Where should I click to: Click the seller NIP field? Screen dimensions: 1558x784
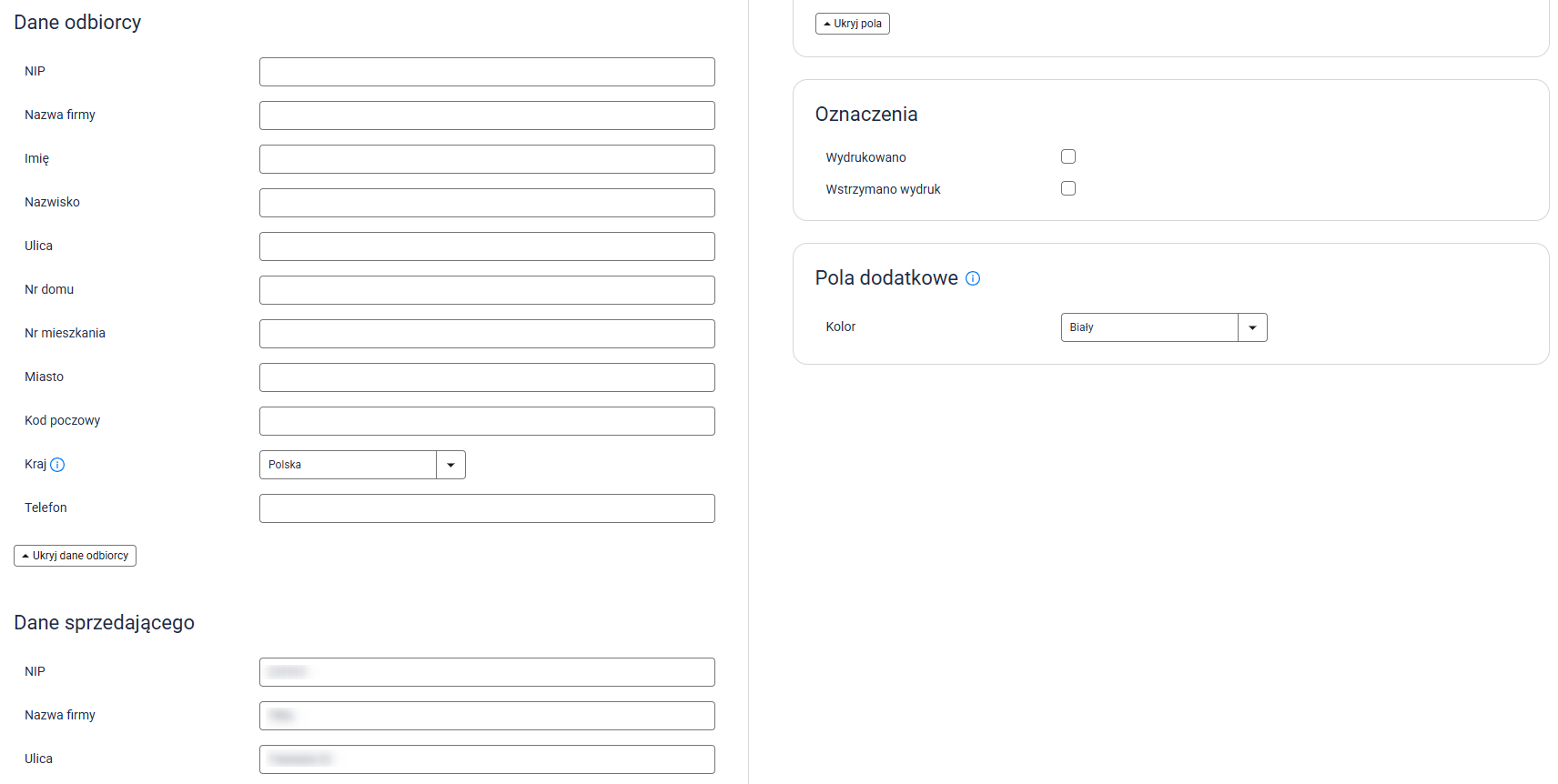pyautogui.click(x=487, y=672)
